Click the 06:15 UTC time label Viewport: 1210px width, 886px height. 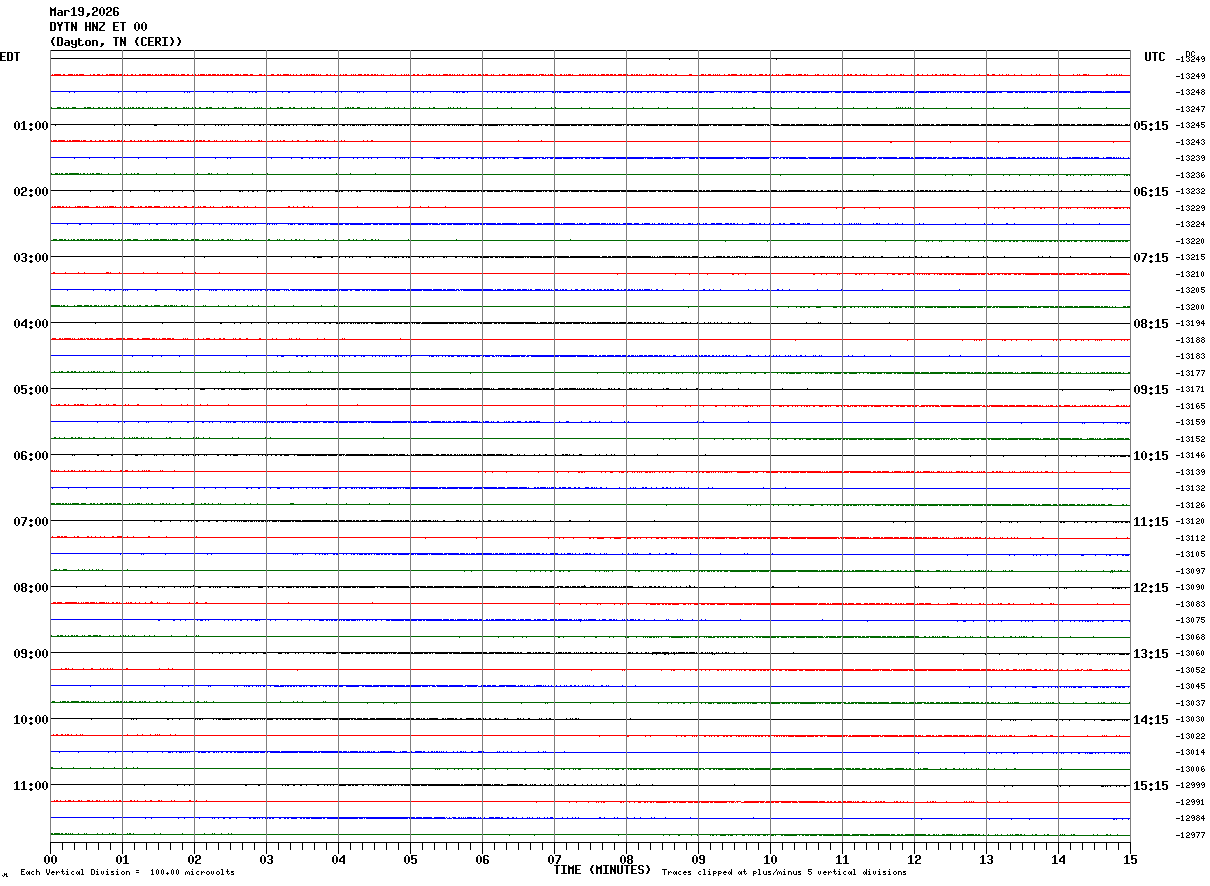click(x=1151, y=191)
